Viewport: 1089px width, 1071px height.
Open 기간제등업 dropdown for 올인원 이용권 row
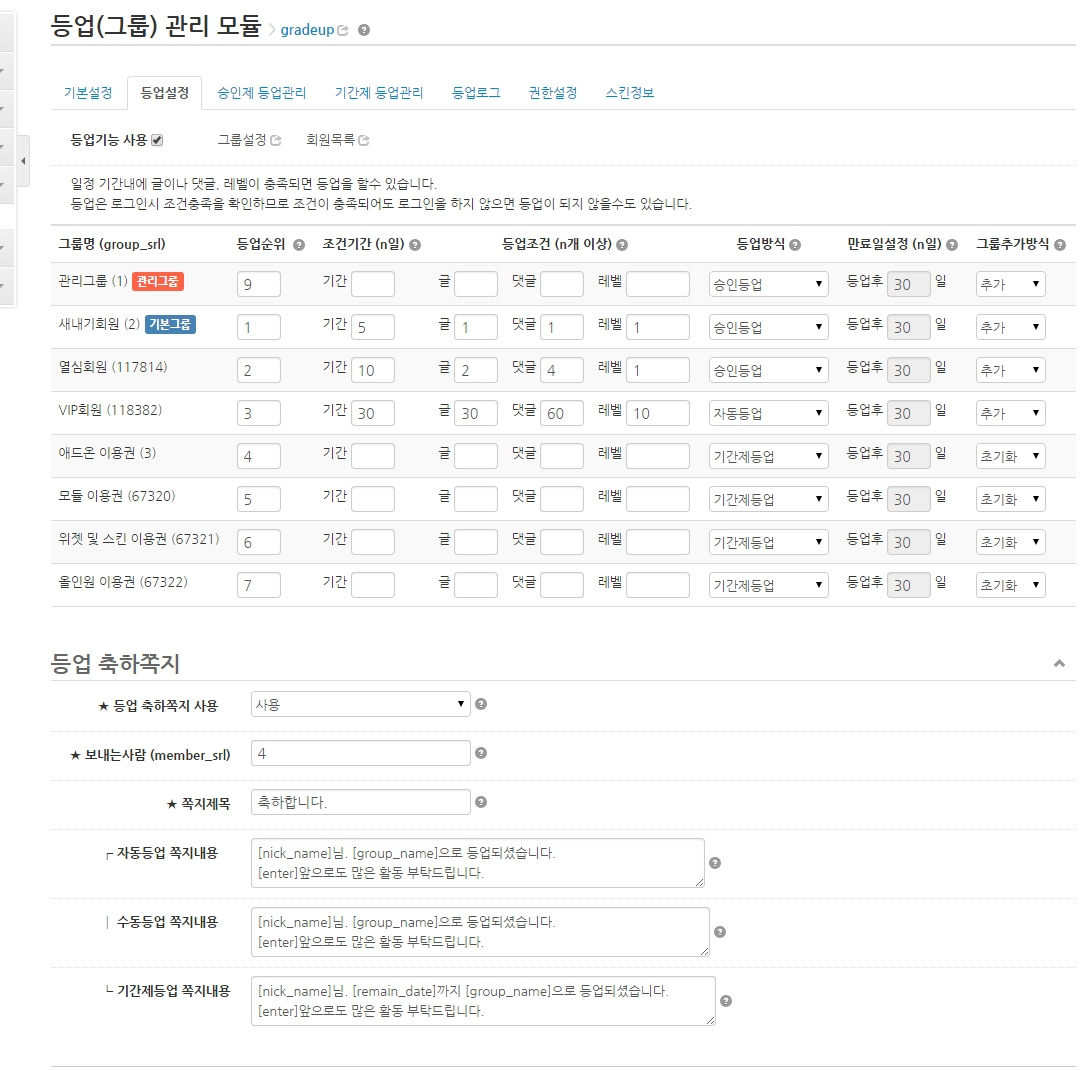tap(768, 586)
